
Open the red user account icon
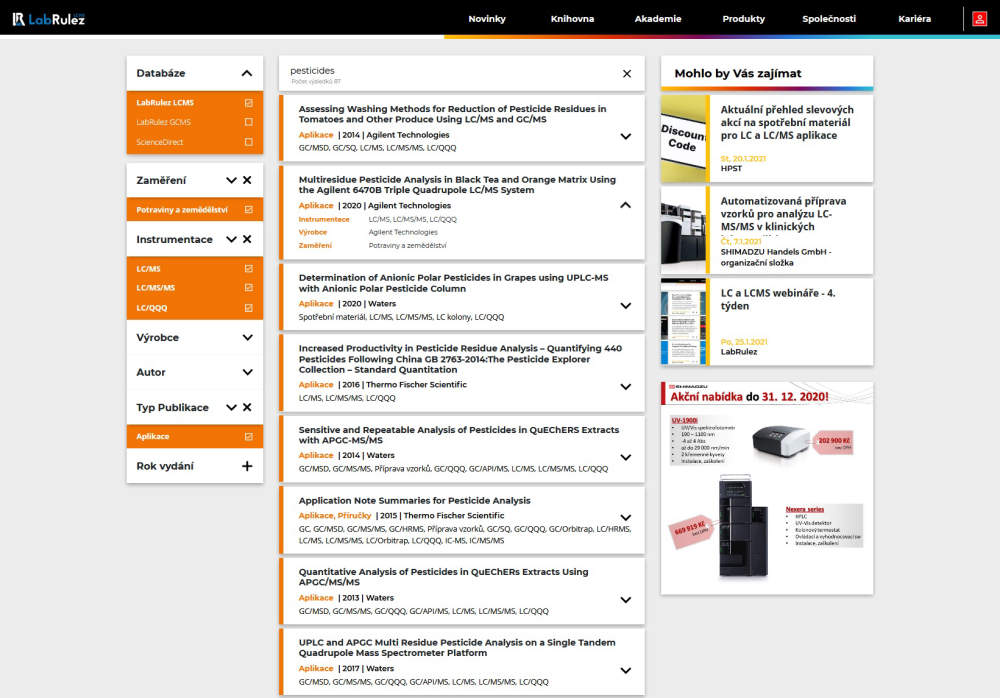[x=979, y=19]
